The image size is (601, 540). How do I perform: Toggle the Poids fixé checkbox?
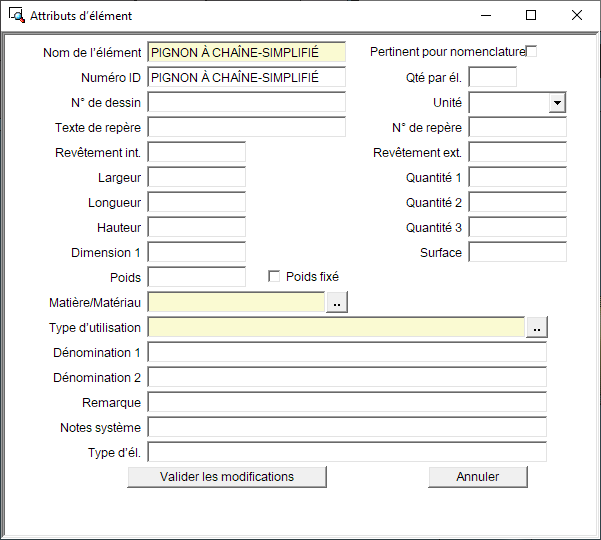click(274, 277)
